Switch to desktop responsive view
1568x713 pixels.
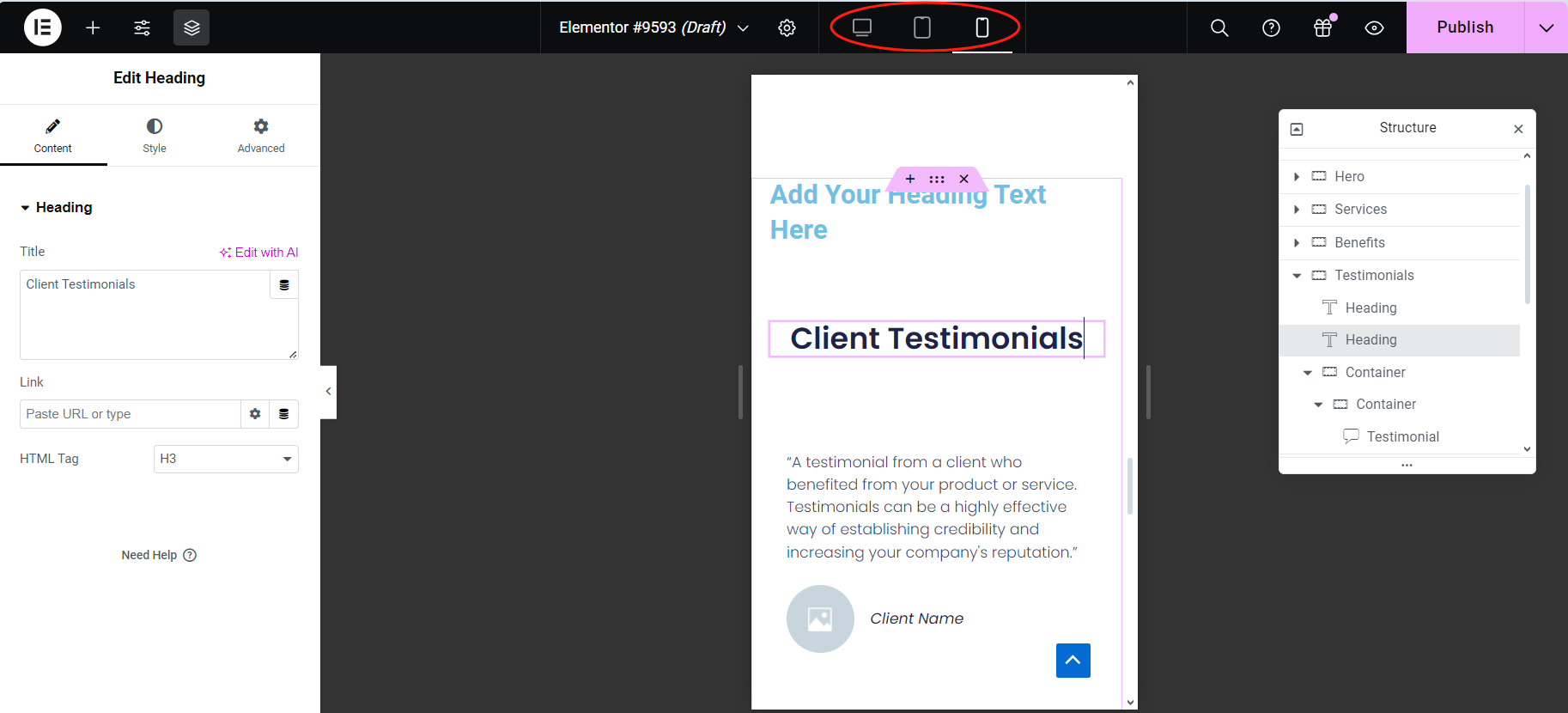pyautogui.click(x=862, y=27)
